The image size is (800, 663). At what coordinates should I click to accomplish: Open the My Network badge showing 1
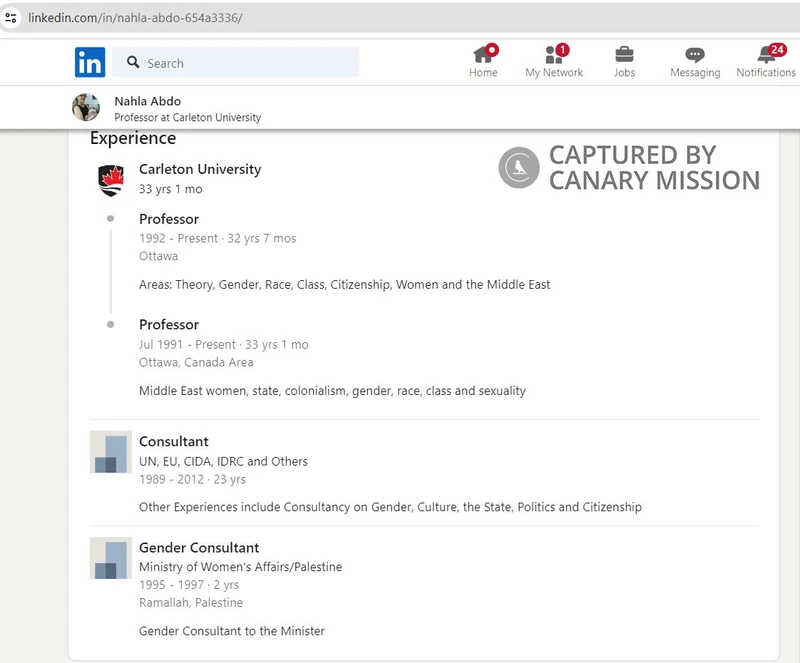562,47
